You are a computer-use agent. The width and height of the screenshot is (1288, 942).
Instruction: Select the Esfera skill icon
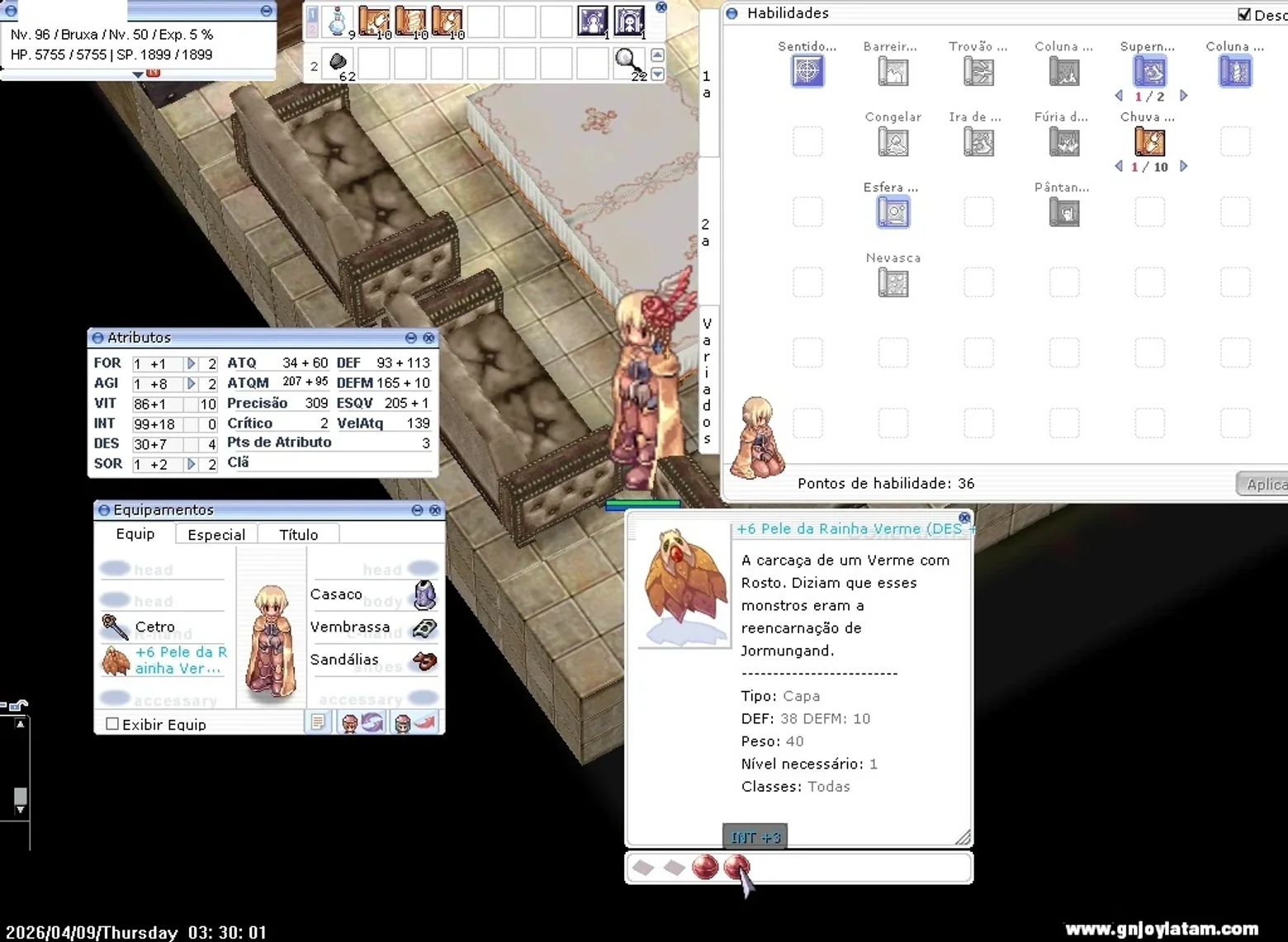pyautogui.click(x=893, y=212)
